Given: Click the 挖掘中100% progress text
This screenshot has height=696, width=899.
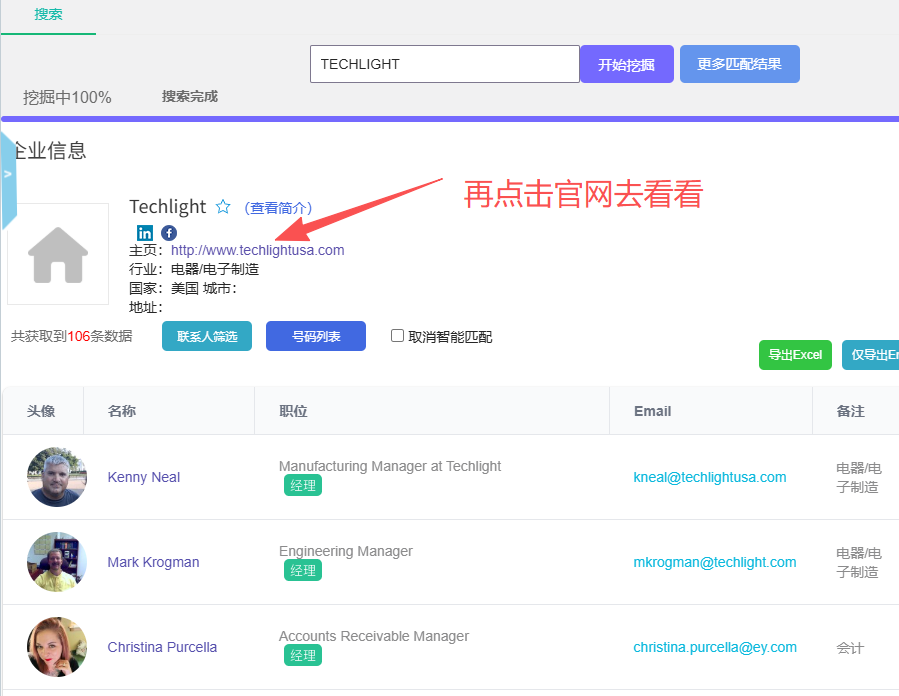Looking at the screenshot, I should (67, 97).
